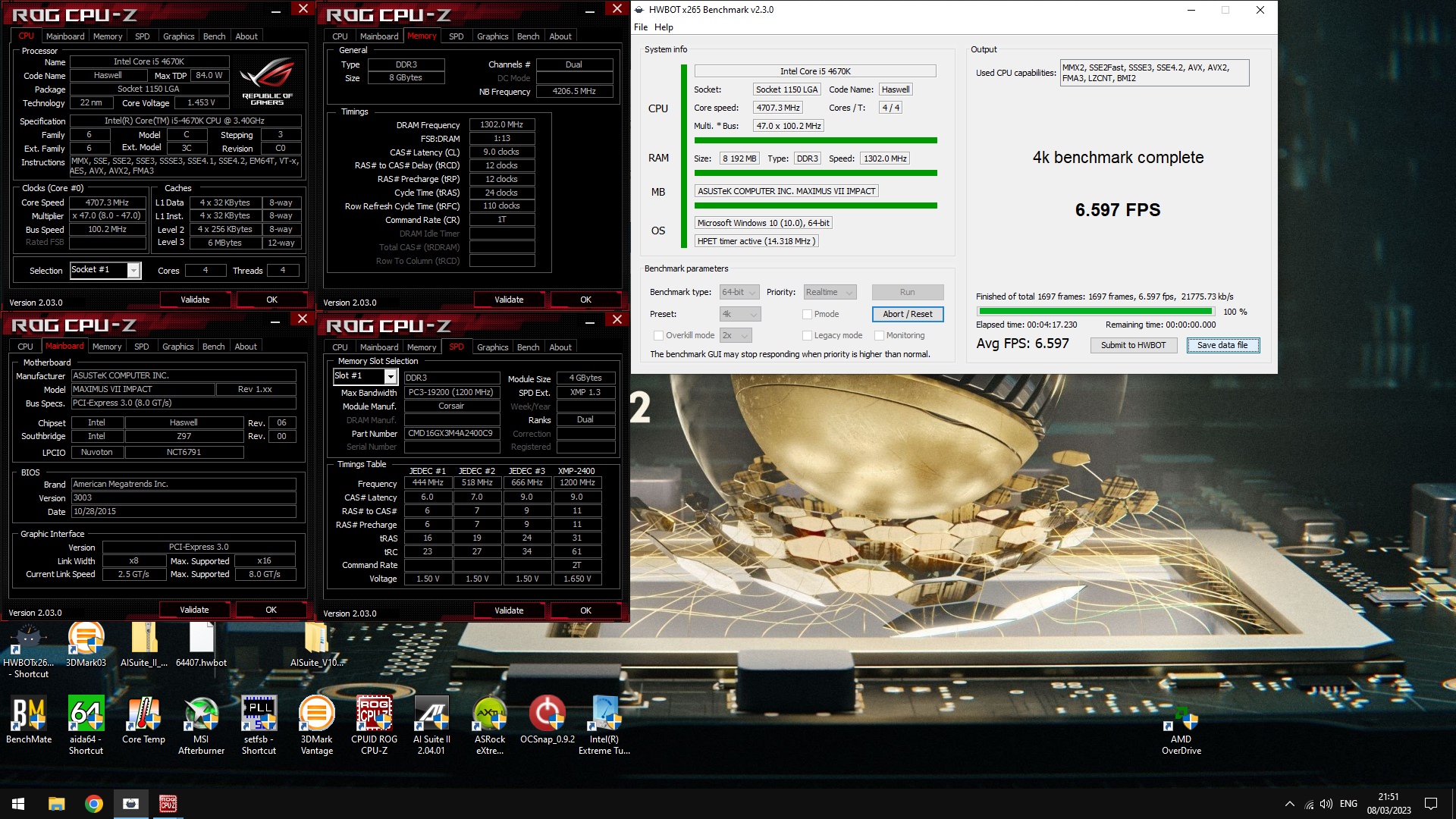Image resolution: width=1456 pixels, height=819 pixels.
Task: Launch OCSnap_0.9.2 desktop icon
Action: coord(548,720)
